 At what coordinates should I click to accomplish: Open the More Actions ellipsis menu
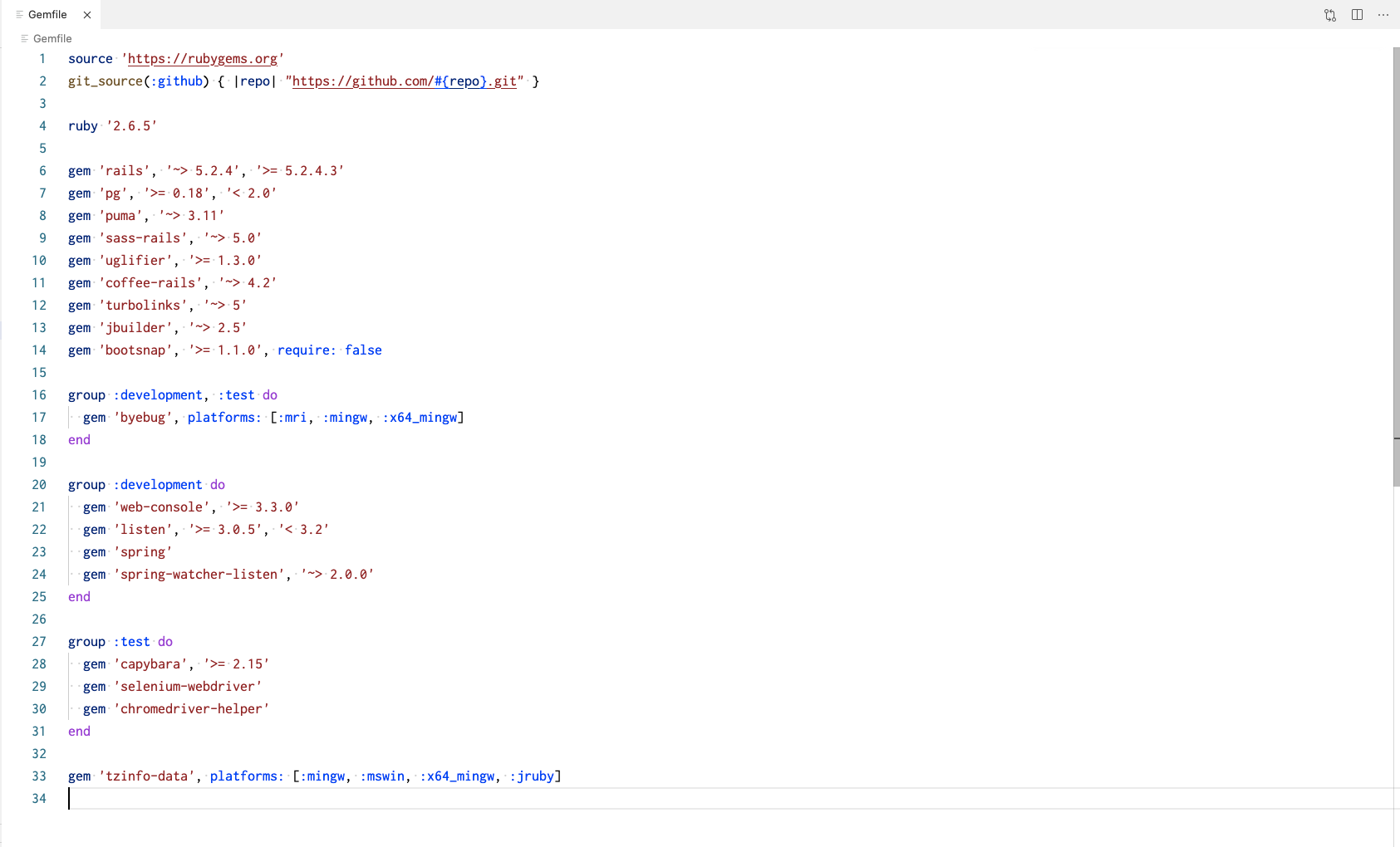(x=1383, y=15)
